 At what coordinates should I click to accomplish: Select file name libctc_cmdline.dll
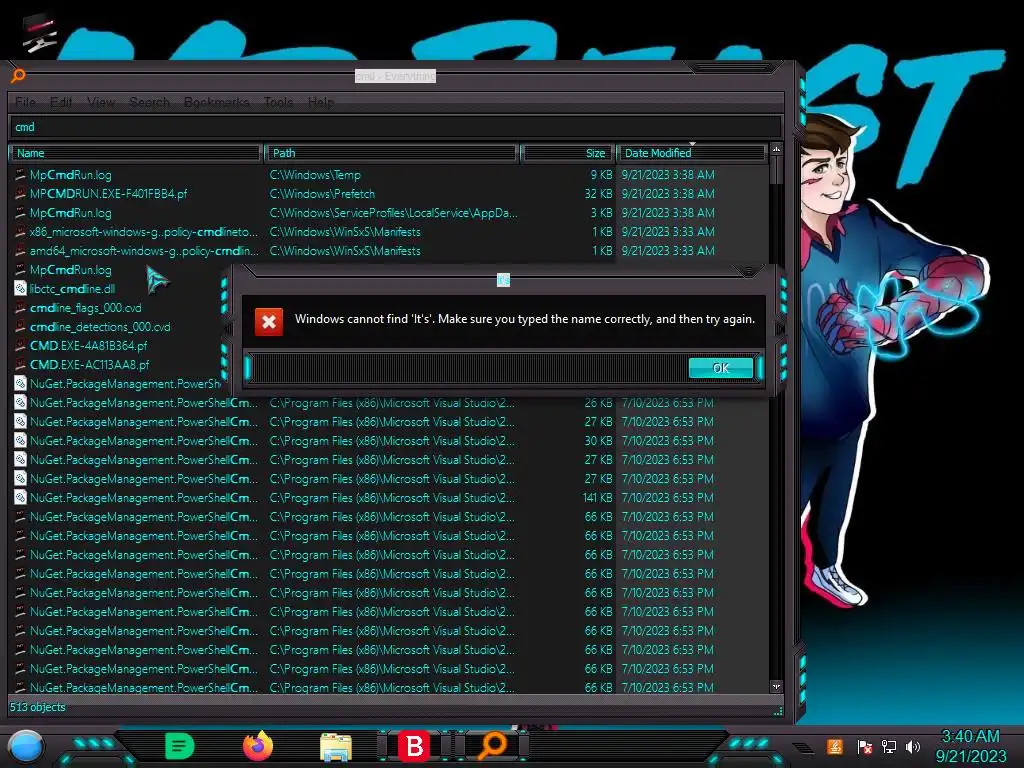[x=72, y=289]
